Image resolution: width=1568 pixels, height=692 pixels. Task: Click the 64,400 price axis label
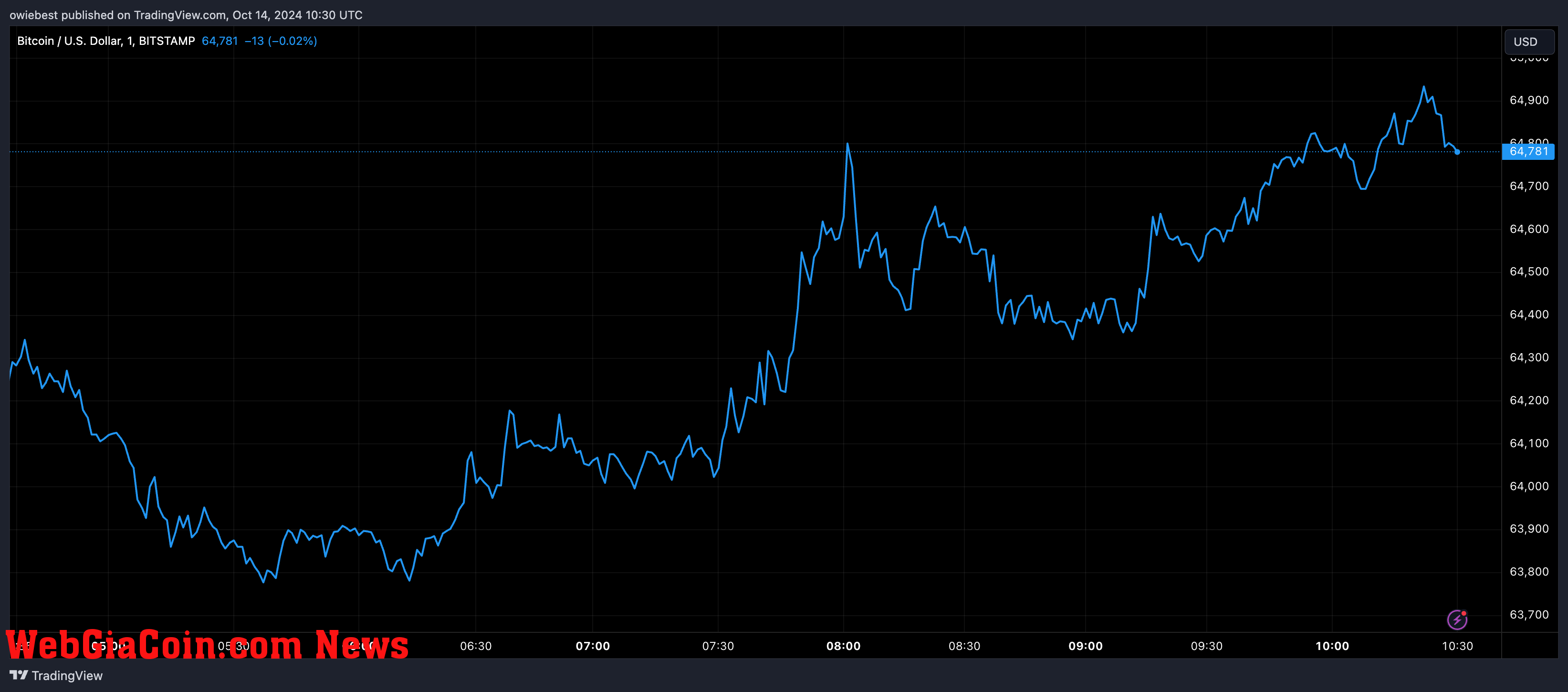(1529, 314)
